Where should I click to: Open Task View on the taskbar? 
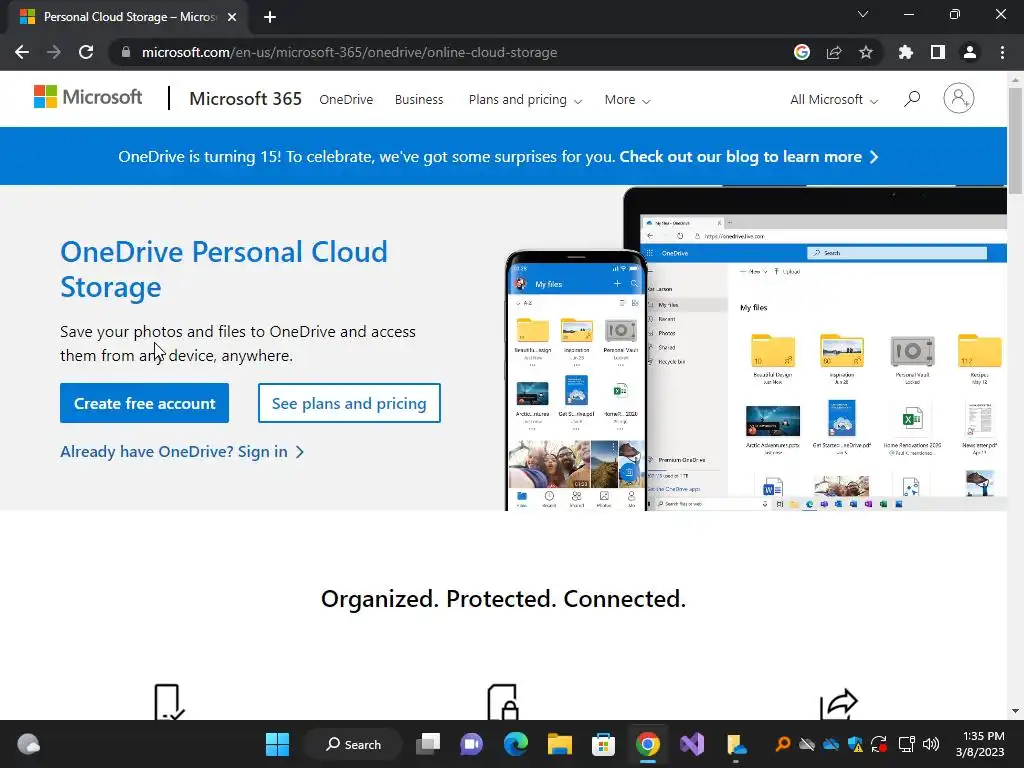428,744
